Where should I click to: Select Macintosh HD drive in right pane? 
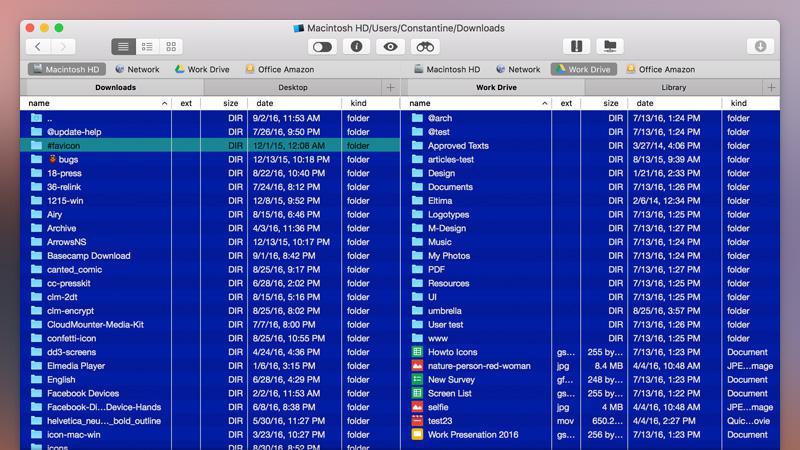(447, 69)
